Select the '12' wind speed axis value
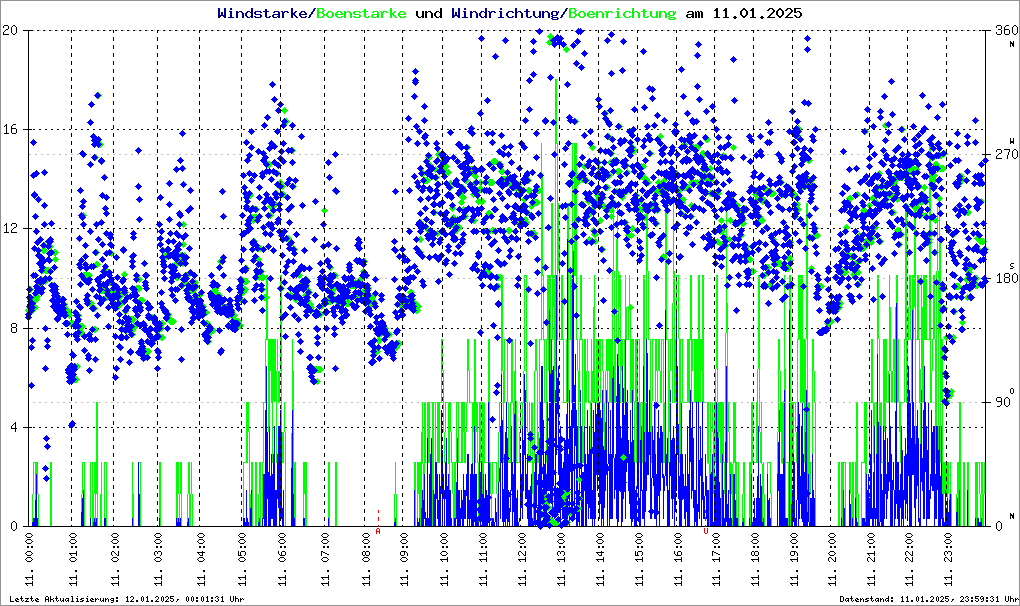The image size is (1020, 606). [12, 229]
